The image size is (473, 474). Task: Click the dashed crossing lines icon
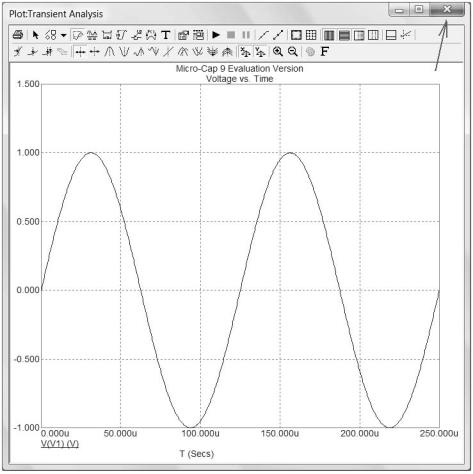click(x=406, y=35)
